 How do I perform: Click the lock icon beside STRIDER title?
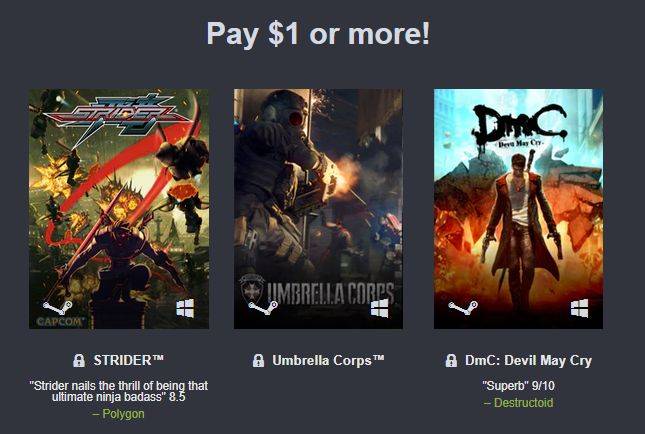pos(79,361)
